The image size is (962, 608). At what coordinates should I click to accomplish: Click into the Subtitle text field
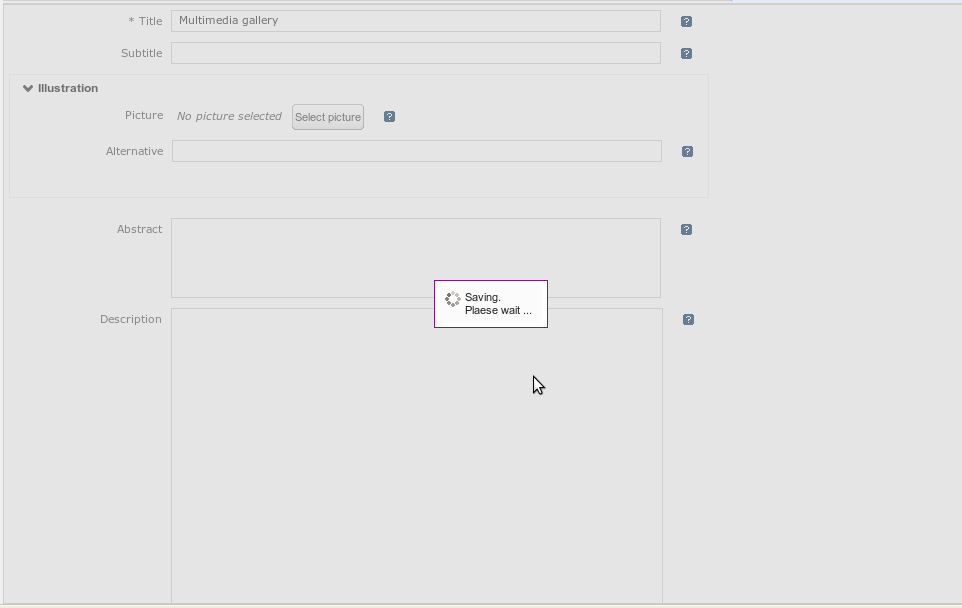(415, 53)
